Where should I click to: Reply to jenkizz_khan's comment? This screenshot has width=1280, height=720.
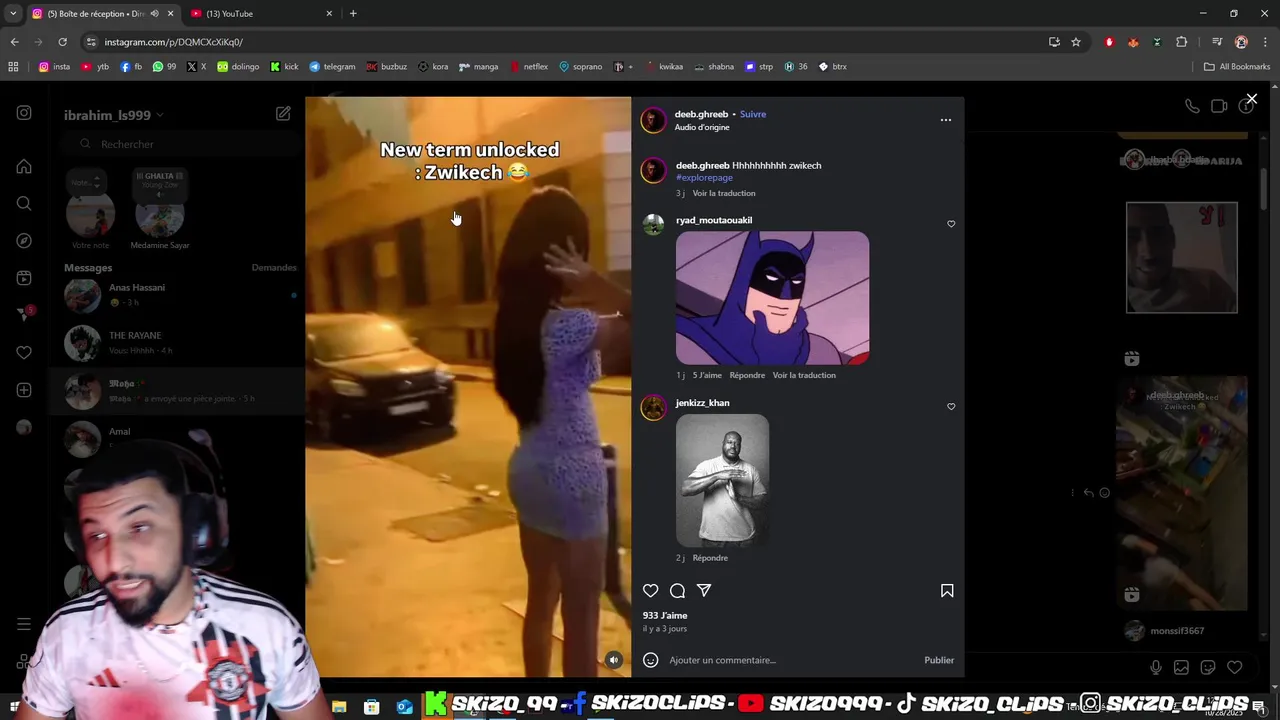click(710, 558)
